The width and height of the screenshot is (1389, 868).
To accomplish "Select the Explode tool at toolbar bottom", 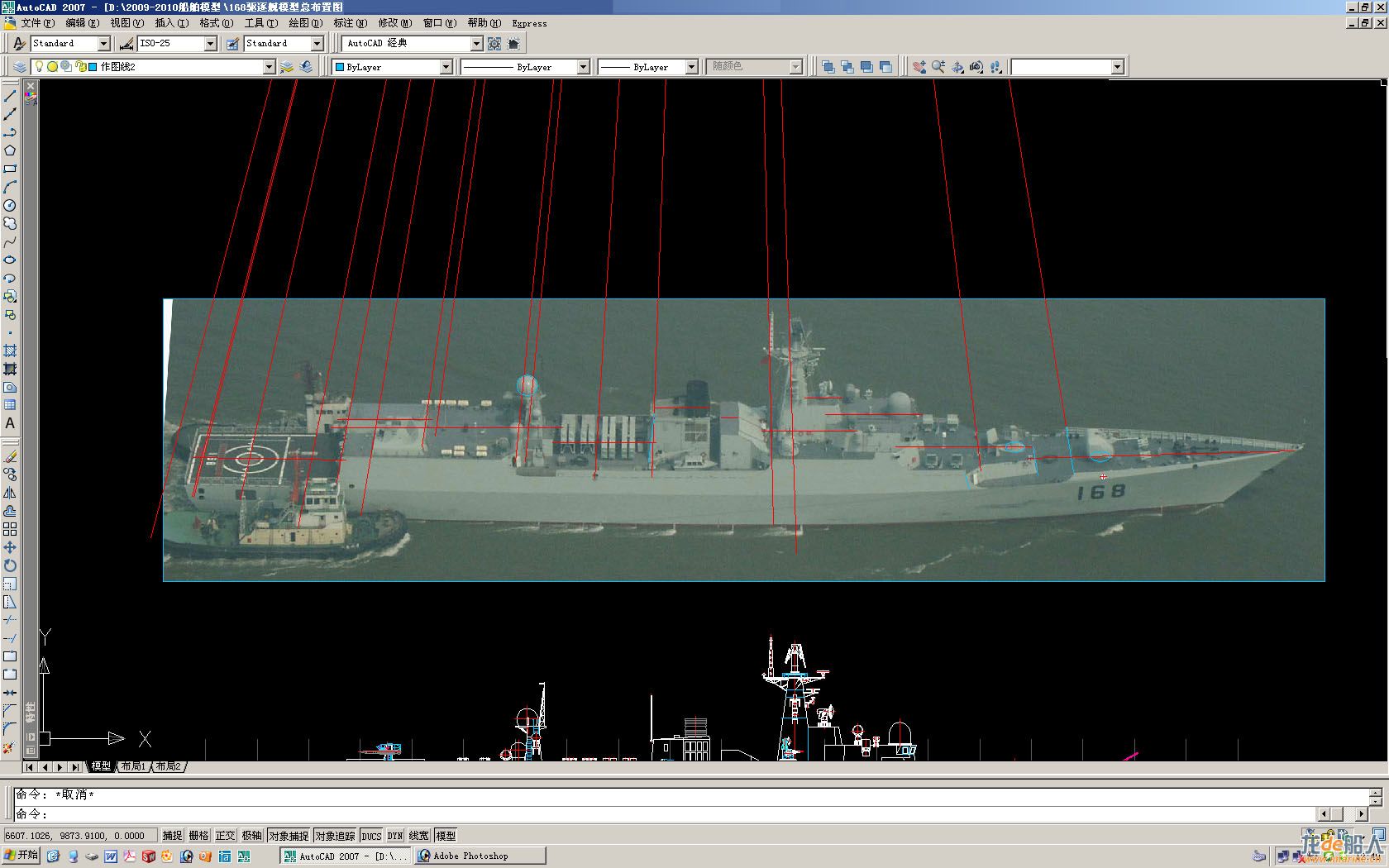I will click(10, 747).
